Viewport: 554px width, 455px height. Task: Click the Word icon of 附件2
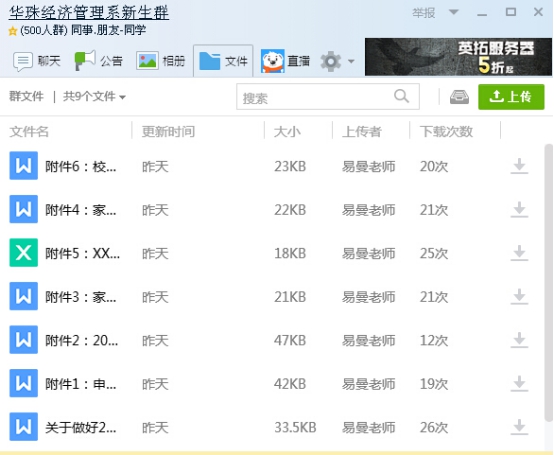(x=24, y=339)
